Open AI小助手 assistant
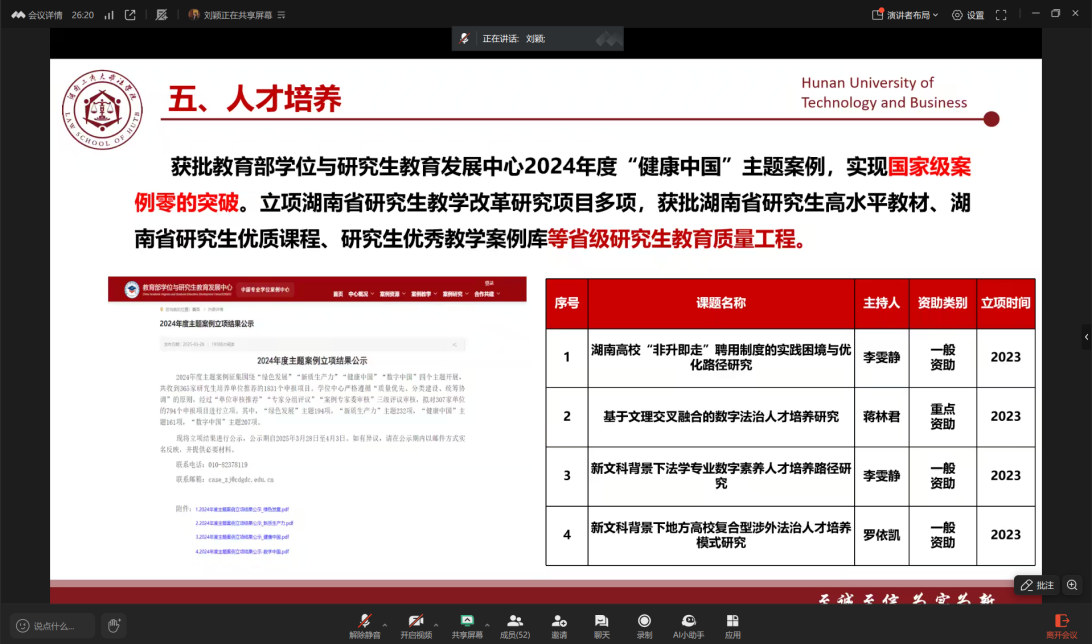1092x644 pixels. click(688, 624)
